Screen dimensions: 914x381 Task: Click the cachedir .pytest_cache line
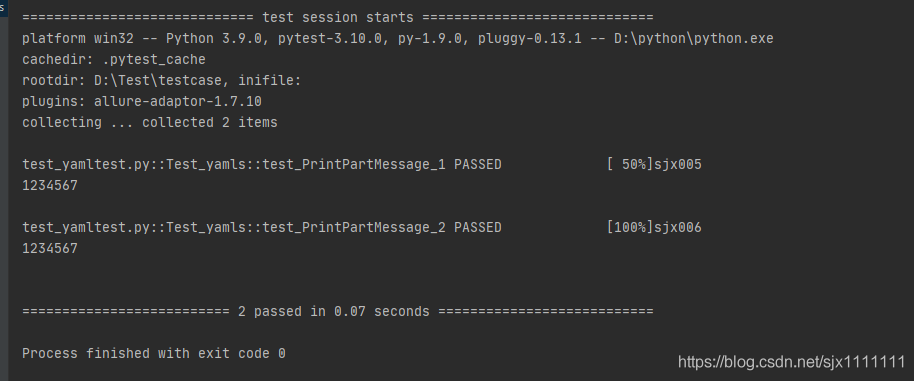[114, 59]
